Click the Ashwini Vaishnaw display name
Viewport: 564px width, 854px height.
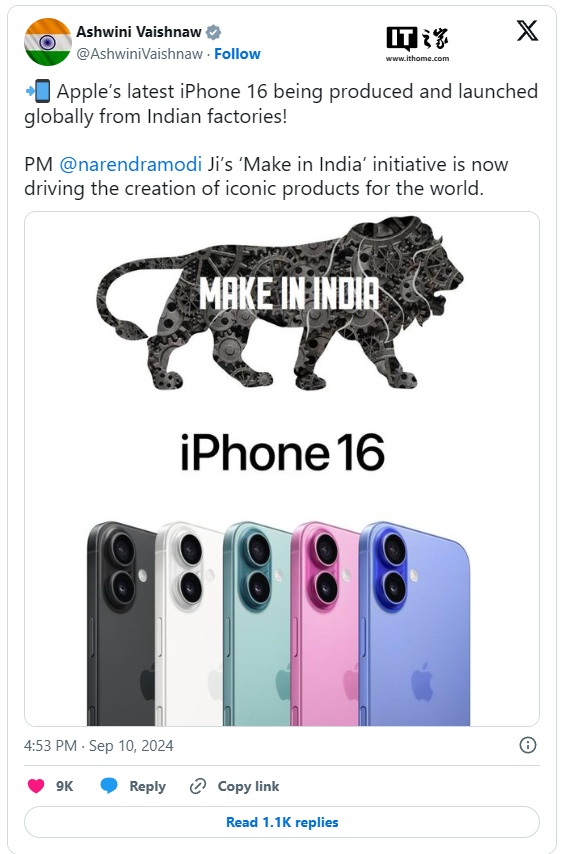pos(139,32)
